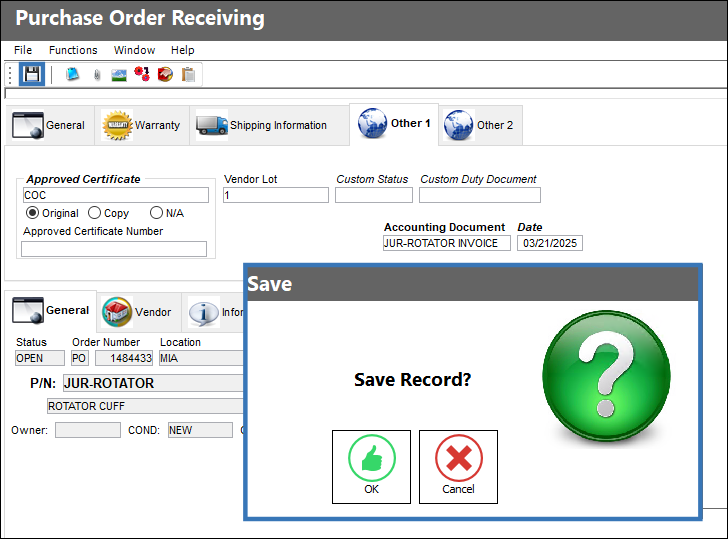This screenshot has width=728, height=539.
Task: Switch to the Warranty tab
Action: 142,125
